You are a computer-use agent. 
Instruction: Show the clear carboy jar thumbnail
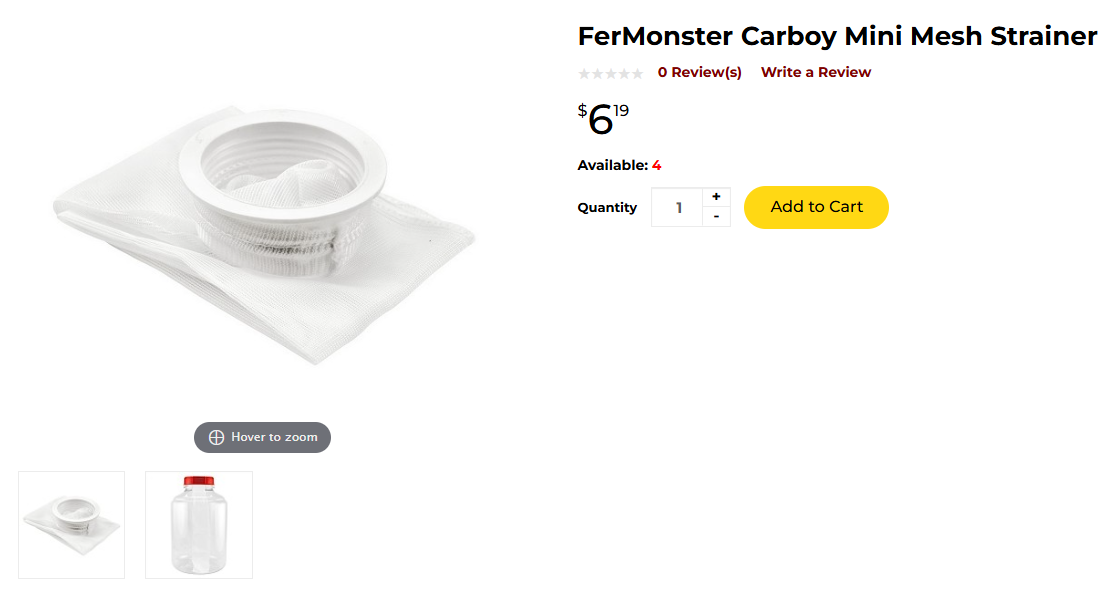point(199,525)
